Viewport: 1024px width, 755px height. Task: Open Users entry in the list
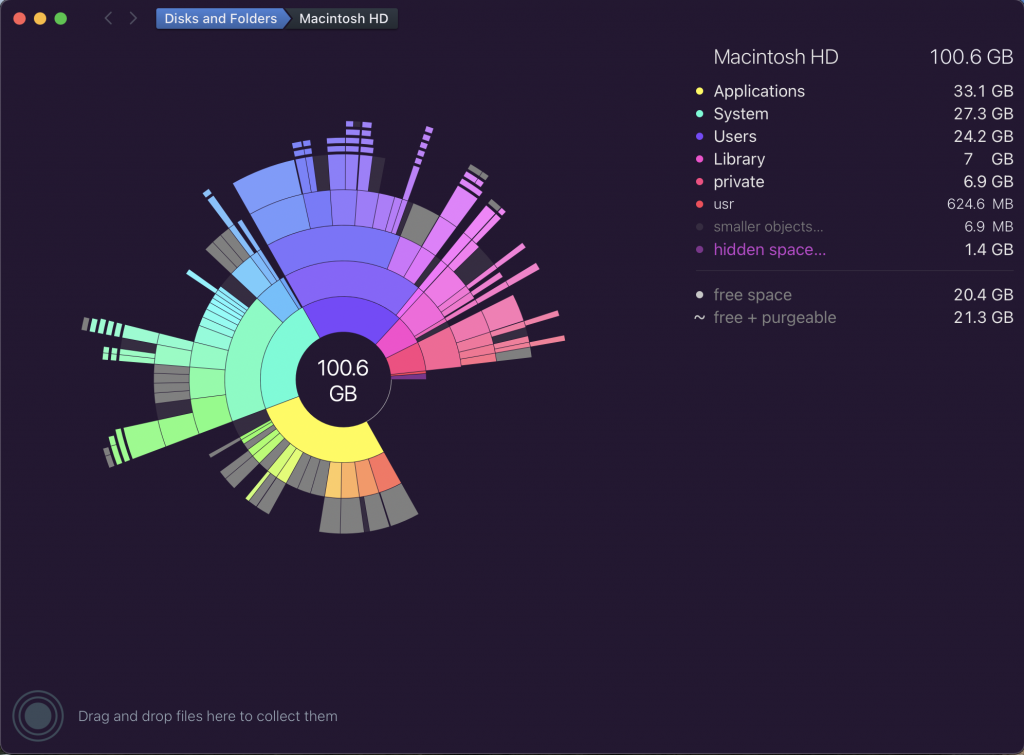coord(854,136)
